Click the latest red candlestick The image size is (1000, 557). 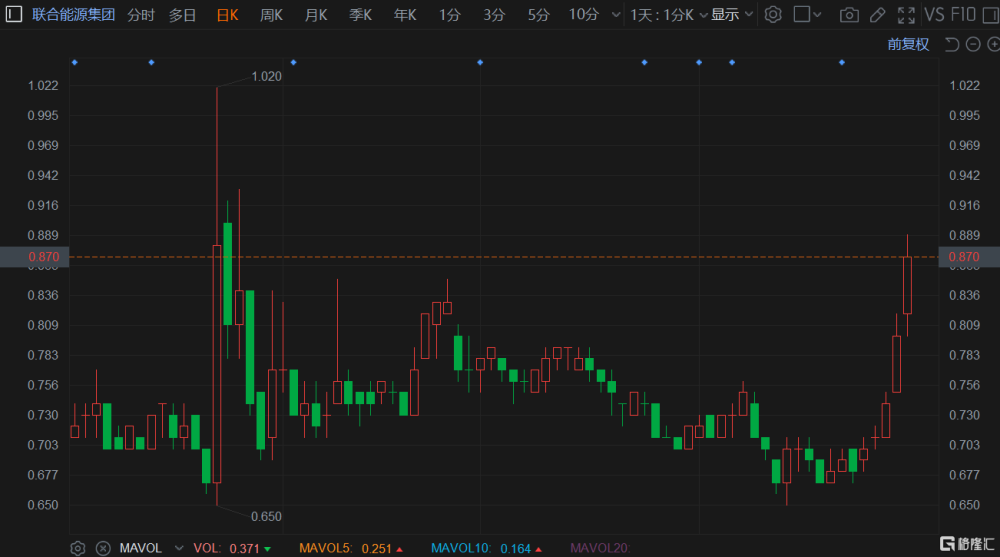click(x=908, y=285)
